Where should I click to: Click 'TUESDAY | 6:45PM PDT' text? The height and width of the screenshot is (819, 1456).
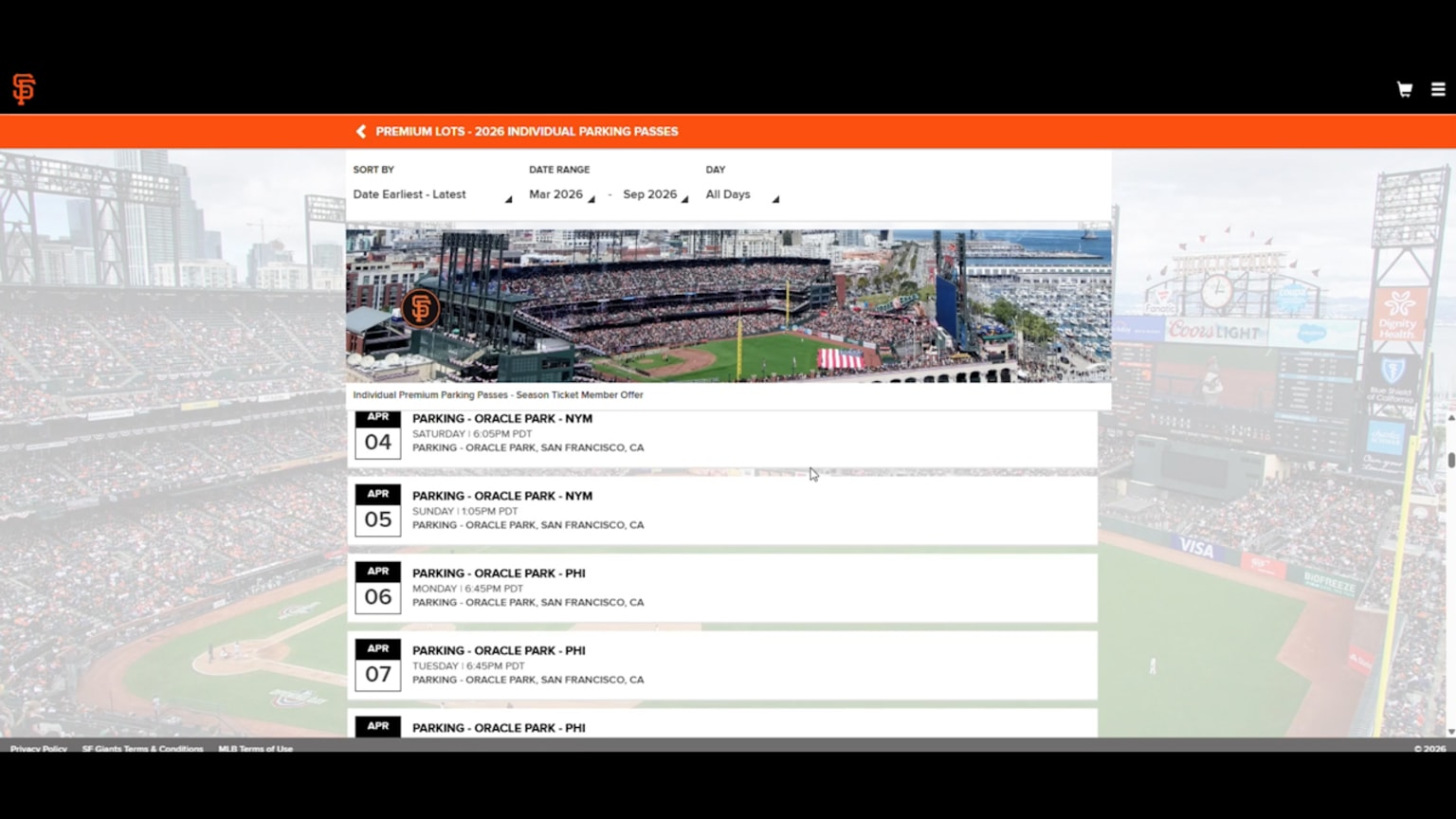pos(468,666)
